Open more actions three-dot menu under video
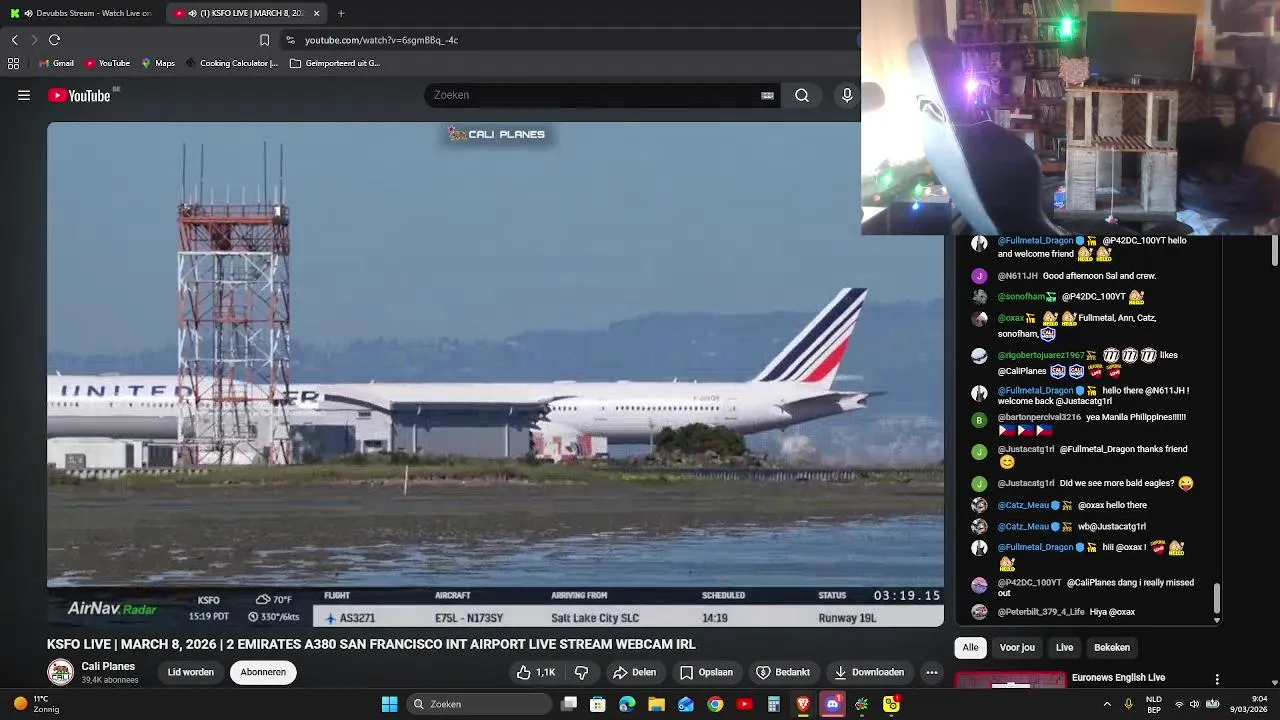The image size is (1280, 720). [932, 672]
